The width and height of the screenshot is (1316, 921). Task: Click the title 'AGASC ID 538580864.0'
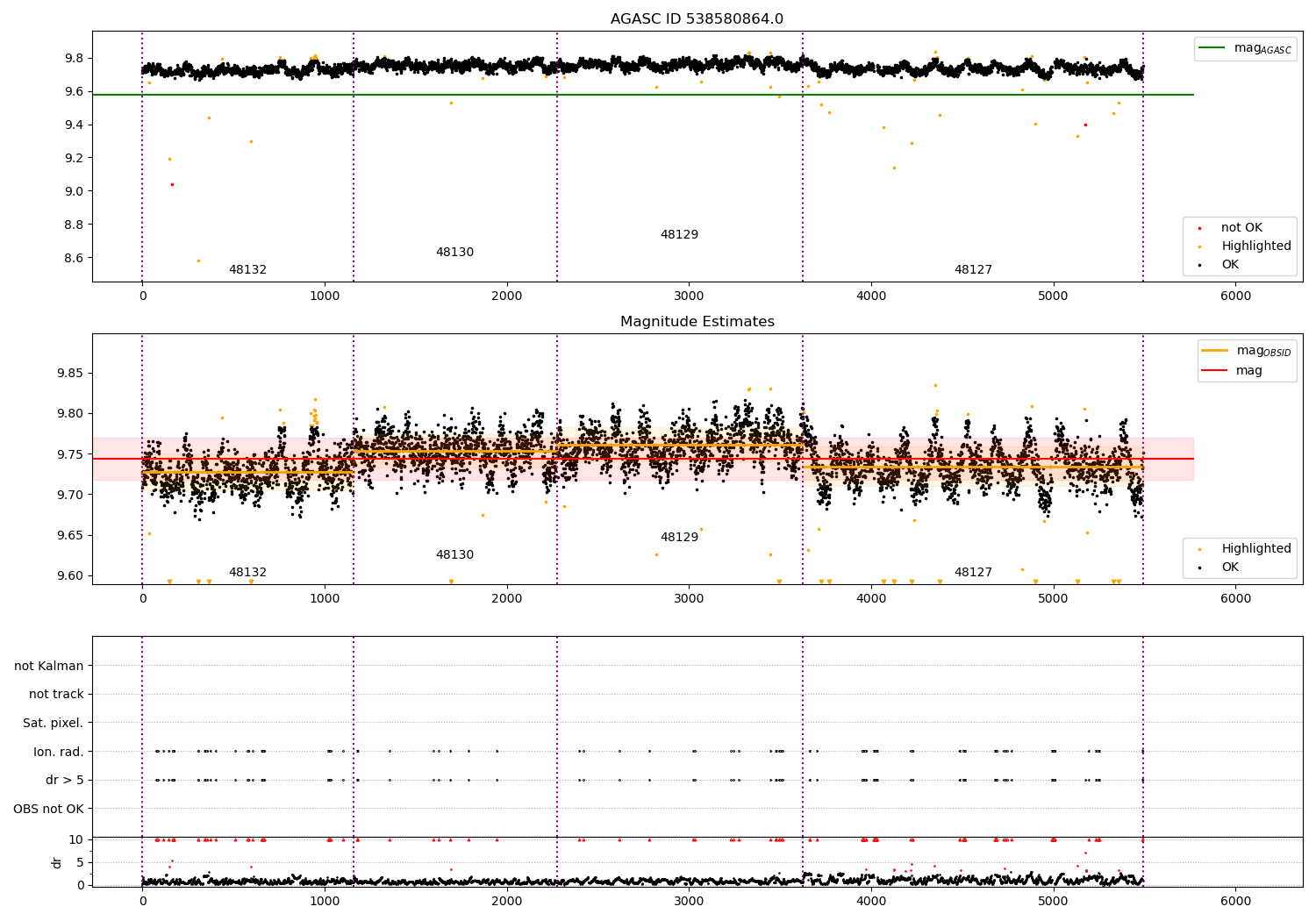697,18
